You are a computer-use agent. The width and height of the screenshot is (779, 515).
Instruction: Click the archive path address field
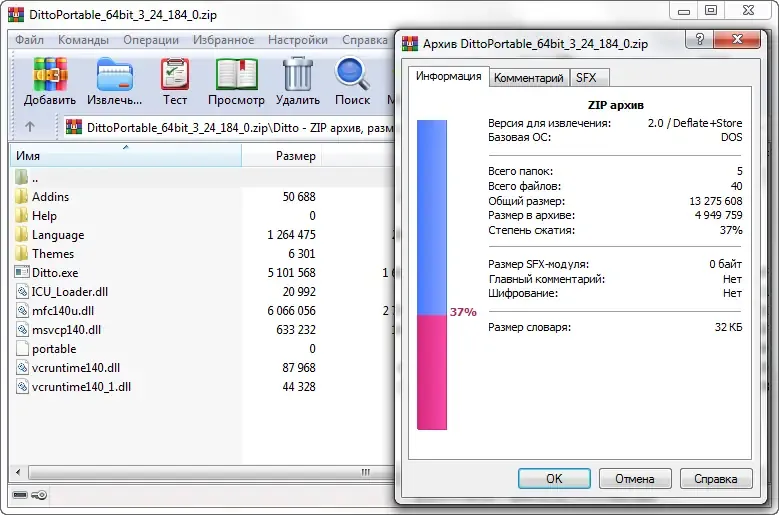click(230, 128)
